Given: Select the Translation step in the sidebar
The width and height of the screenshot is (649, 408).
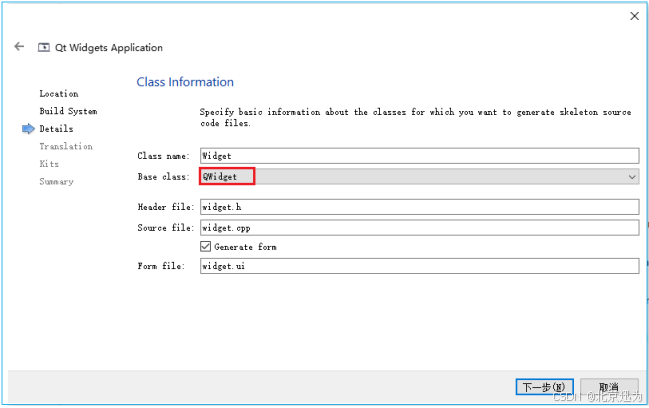Looking at the screenshot, I should (x=66, y=146).
